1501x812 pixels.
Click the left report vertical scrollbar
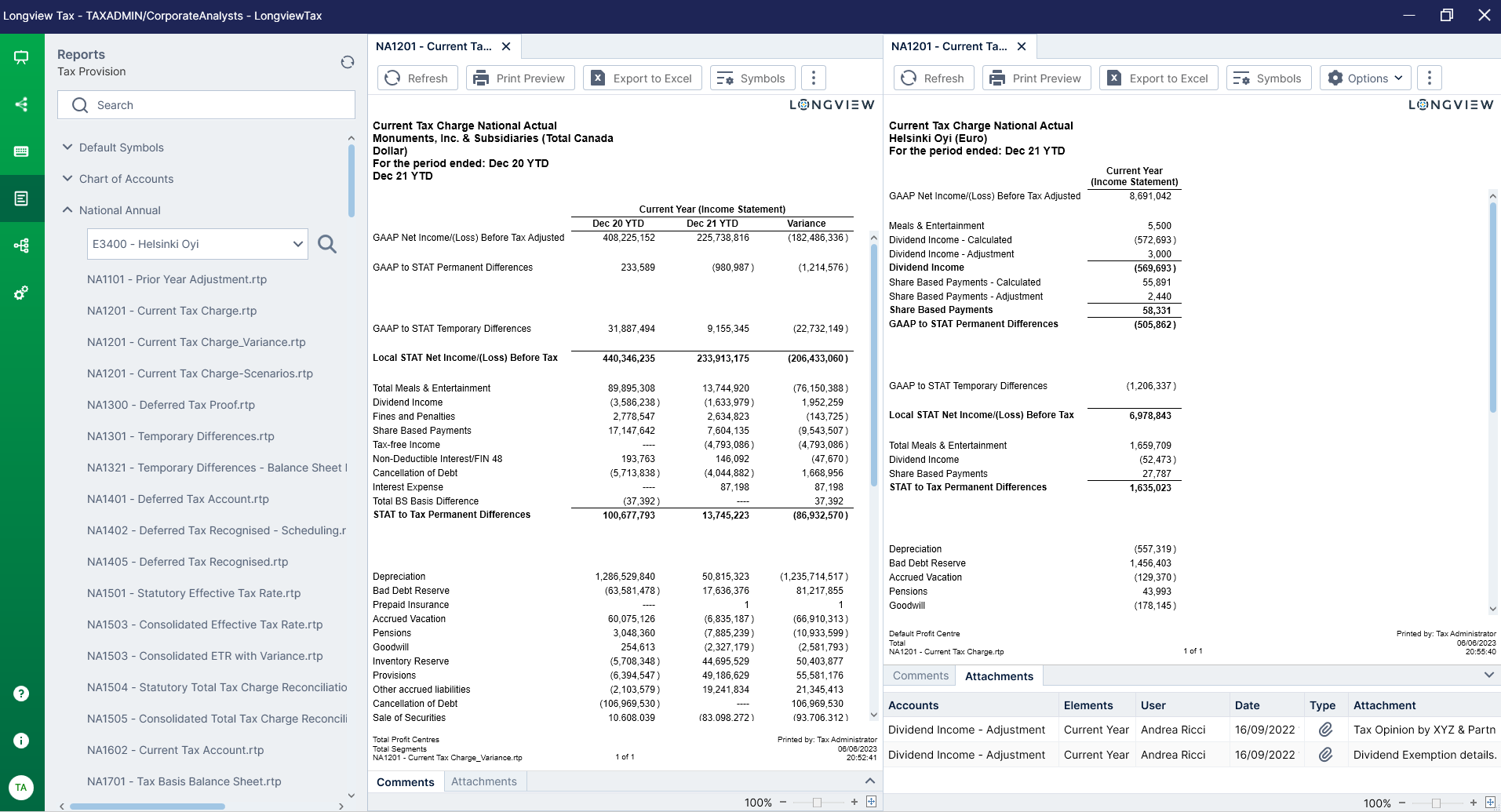click(x=873, y=365)
